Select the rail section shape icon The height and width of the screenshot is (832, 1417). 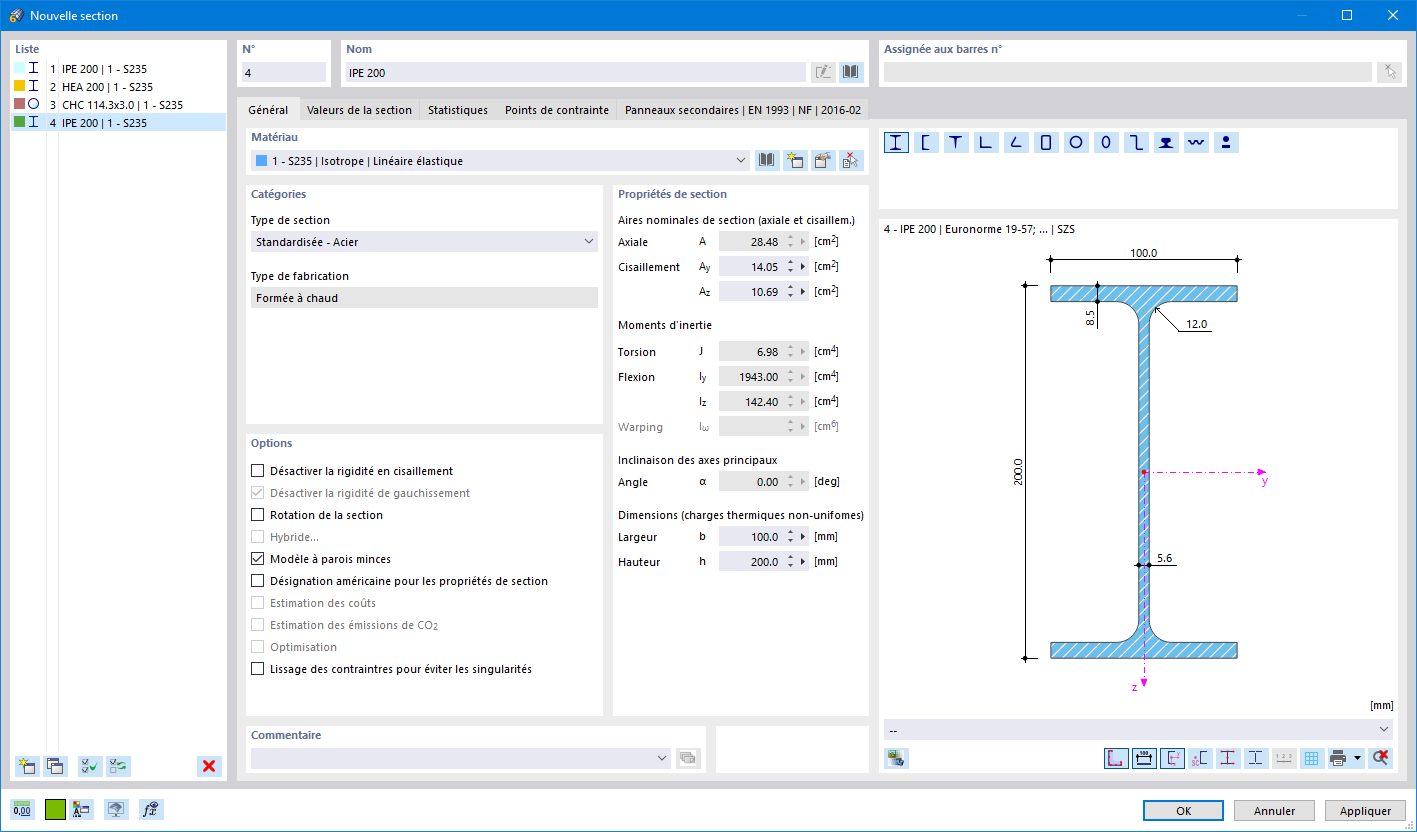coord(1166,143)
